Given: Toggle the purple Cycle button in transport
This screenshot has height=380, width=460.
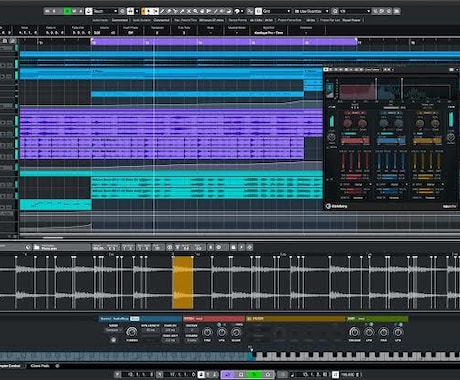Looking at the screenshot, I should tap(228, 375).
